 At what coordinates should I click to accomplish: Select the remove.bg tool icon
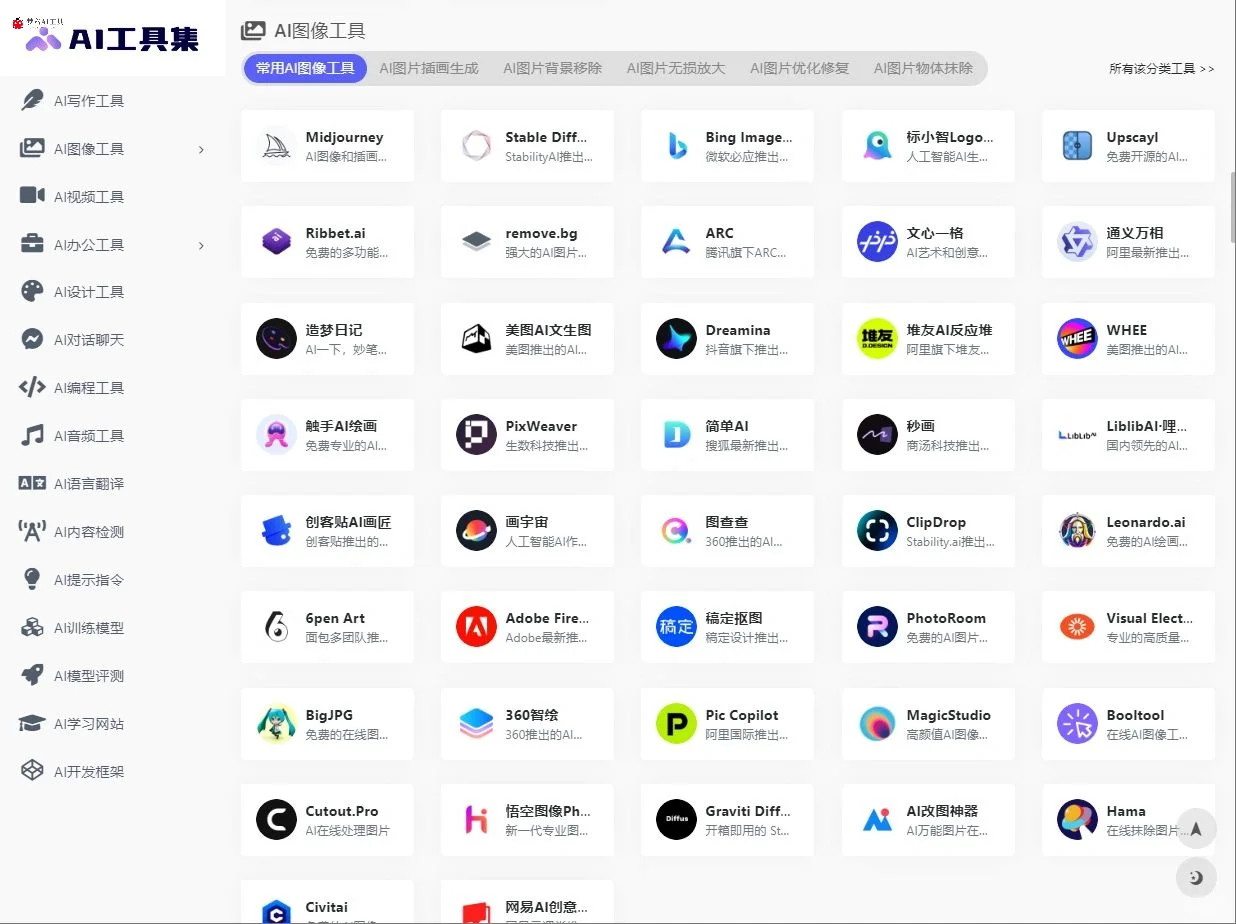[476, 242]
